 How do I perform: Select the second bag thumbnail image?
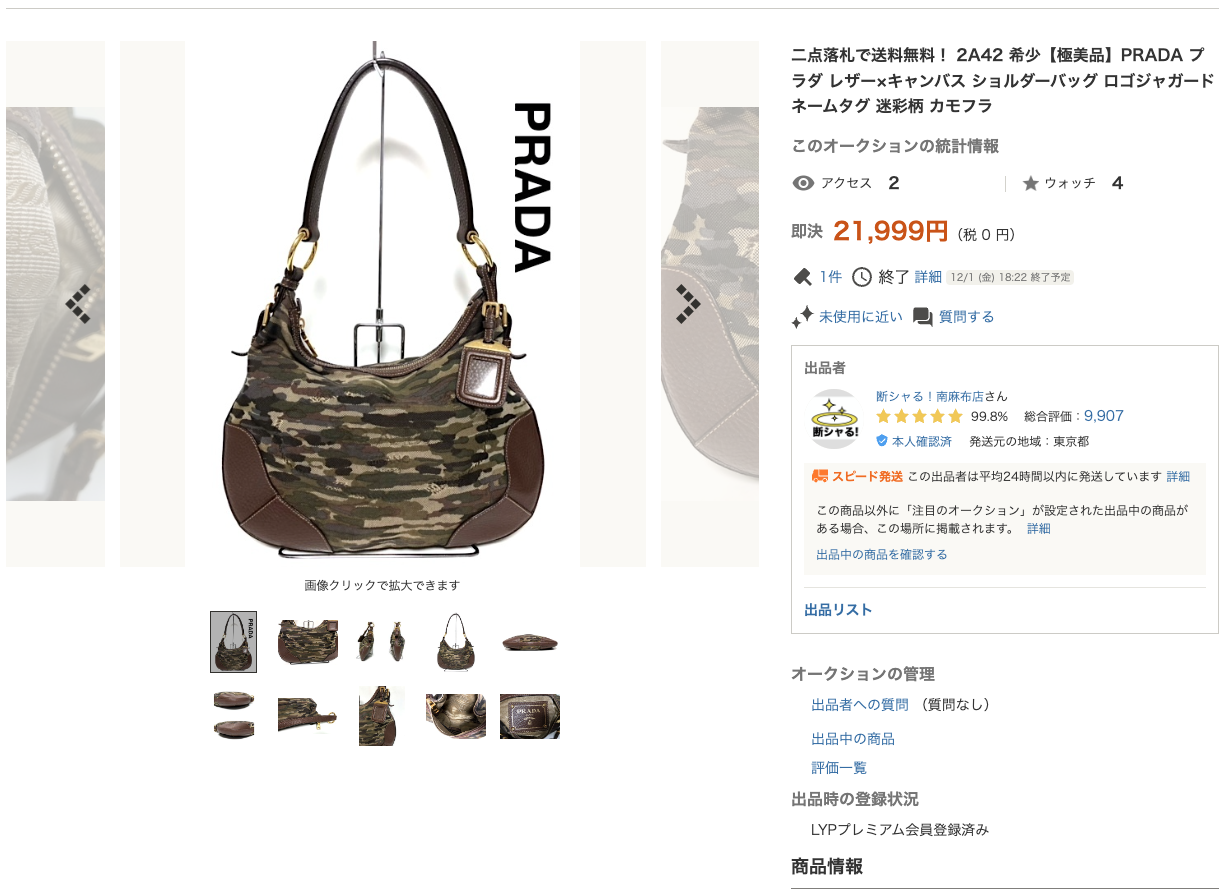tap(307, 641)
